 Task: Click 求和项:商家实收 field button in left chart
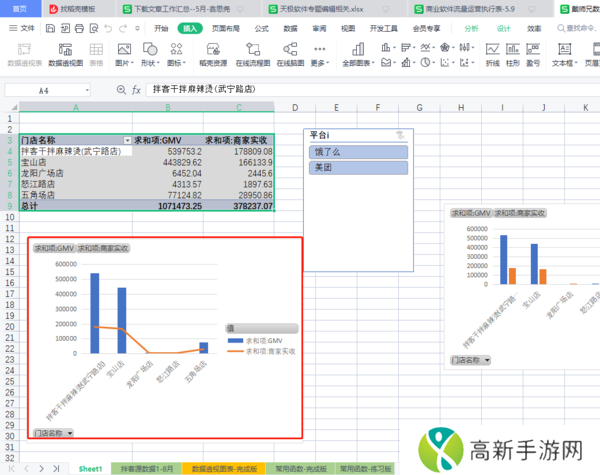point(103,248)
